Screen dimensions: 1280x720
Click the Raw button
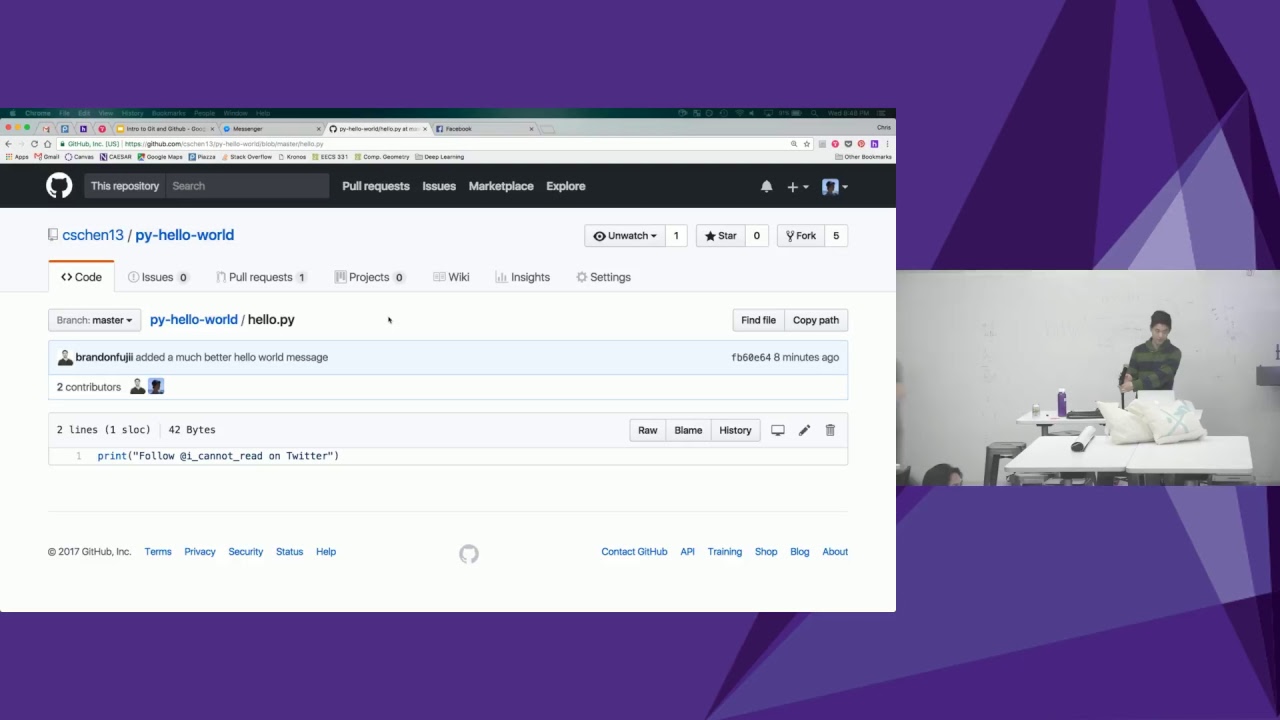click(648, 430)
